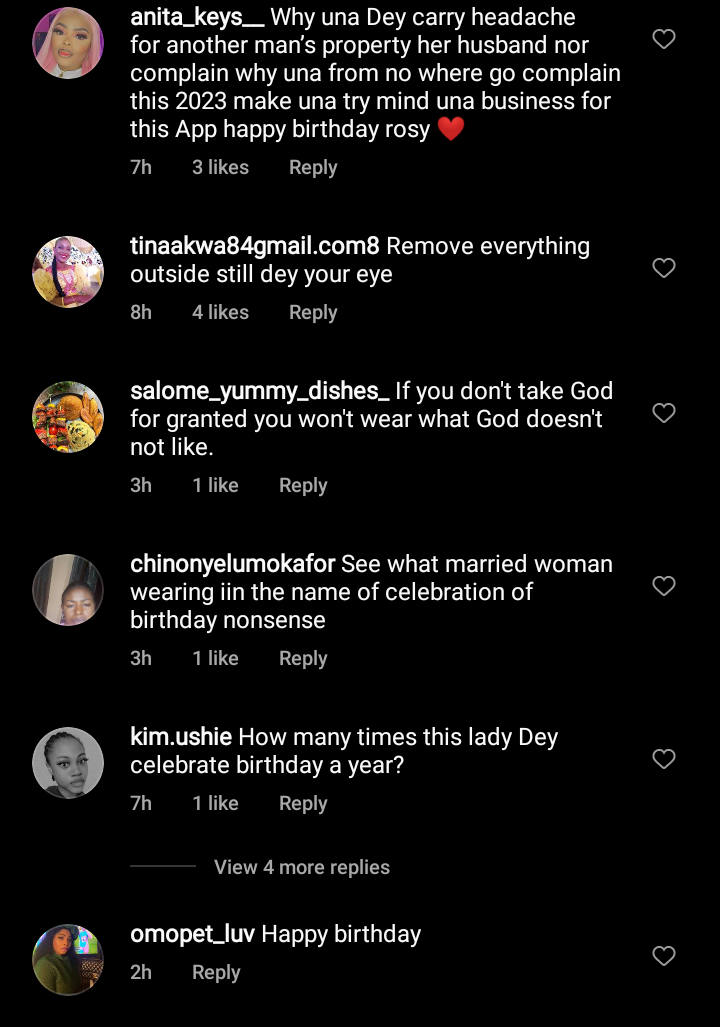
Task: Open kim.ushie's profile avatar
Action: pos(68,763)
